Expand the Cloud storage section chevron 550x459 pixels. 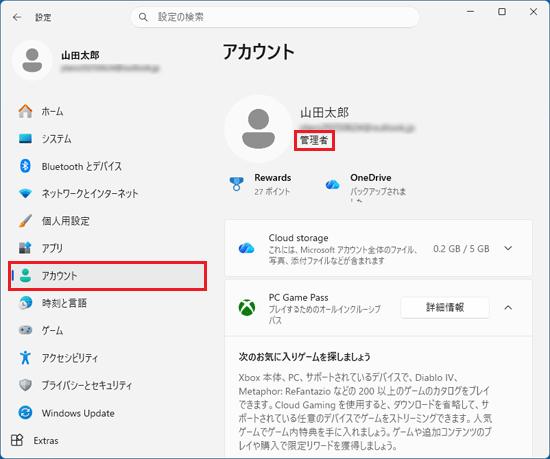508,248
